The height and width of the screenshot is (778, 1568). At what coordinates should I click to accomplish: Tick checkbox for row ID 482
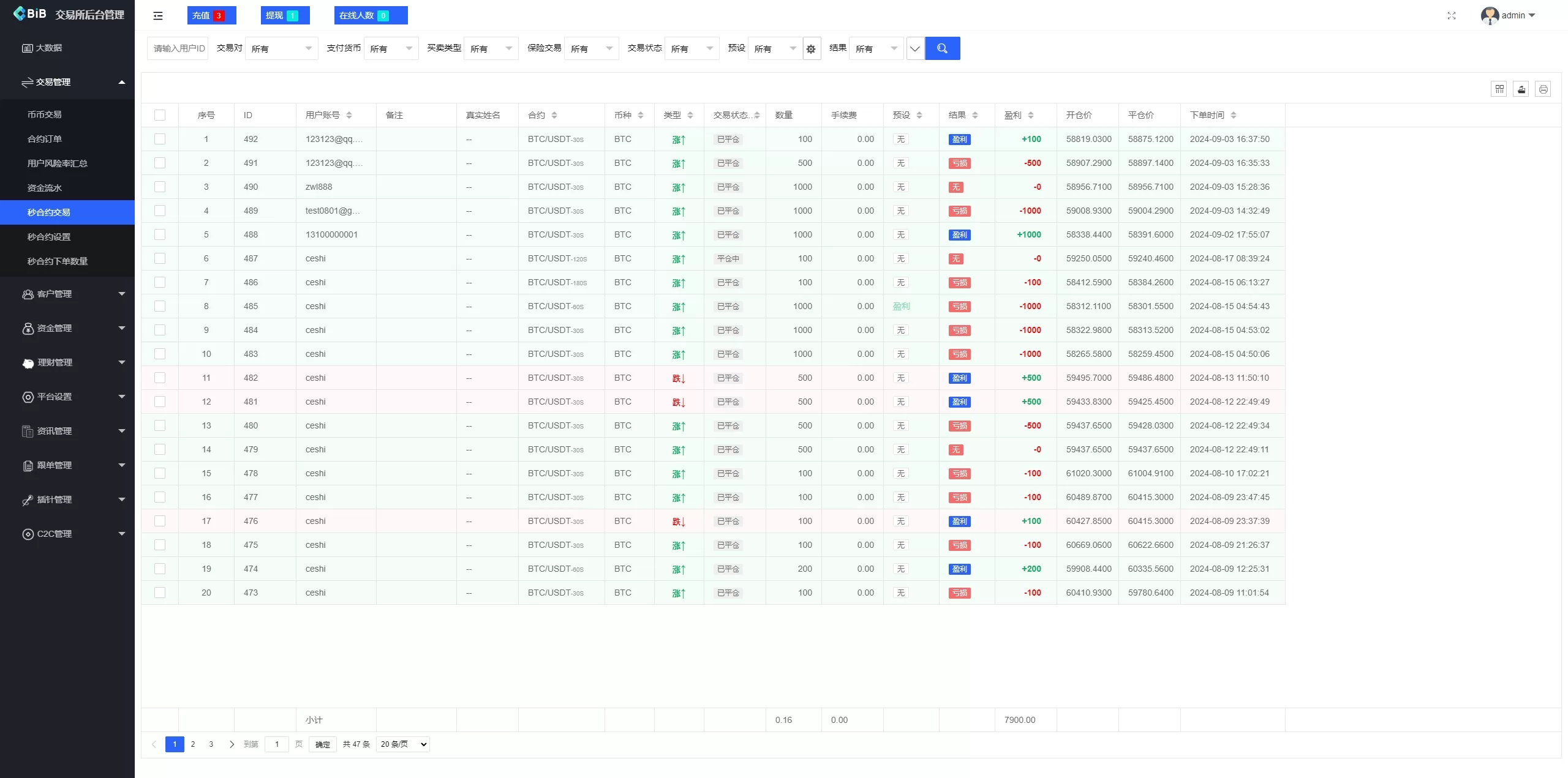click(x=160, y=378)
